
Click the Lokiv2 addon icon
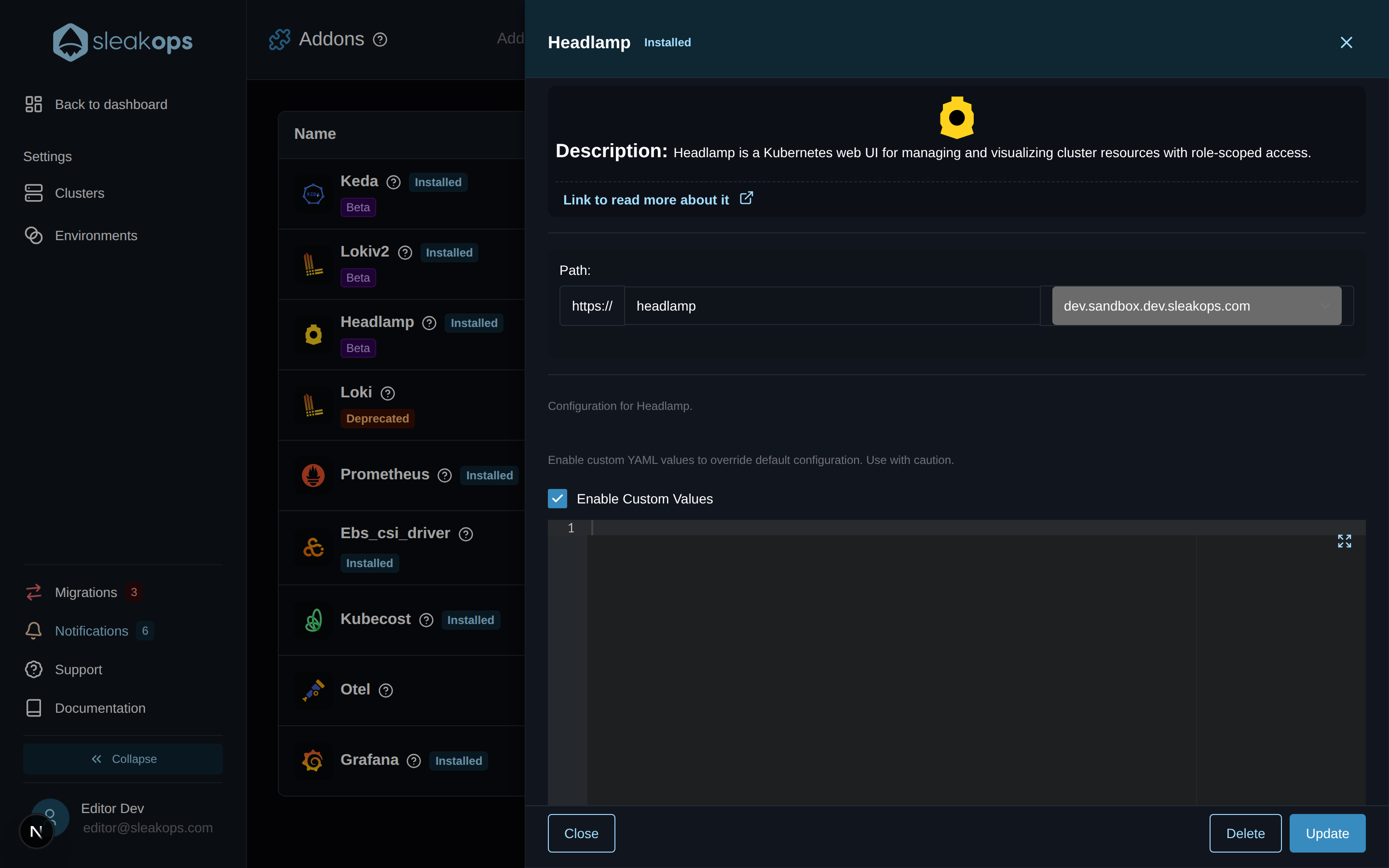click(313, 265)
